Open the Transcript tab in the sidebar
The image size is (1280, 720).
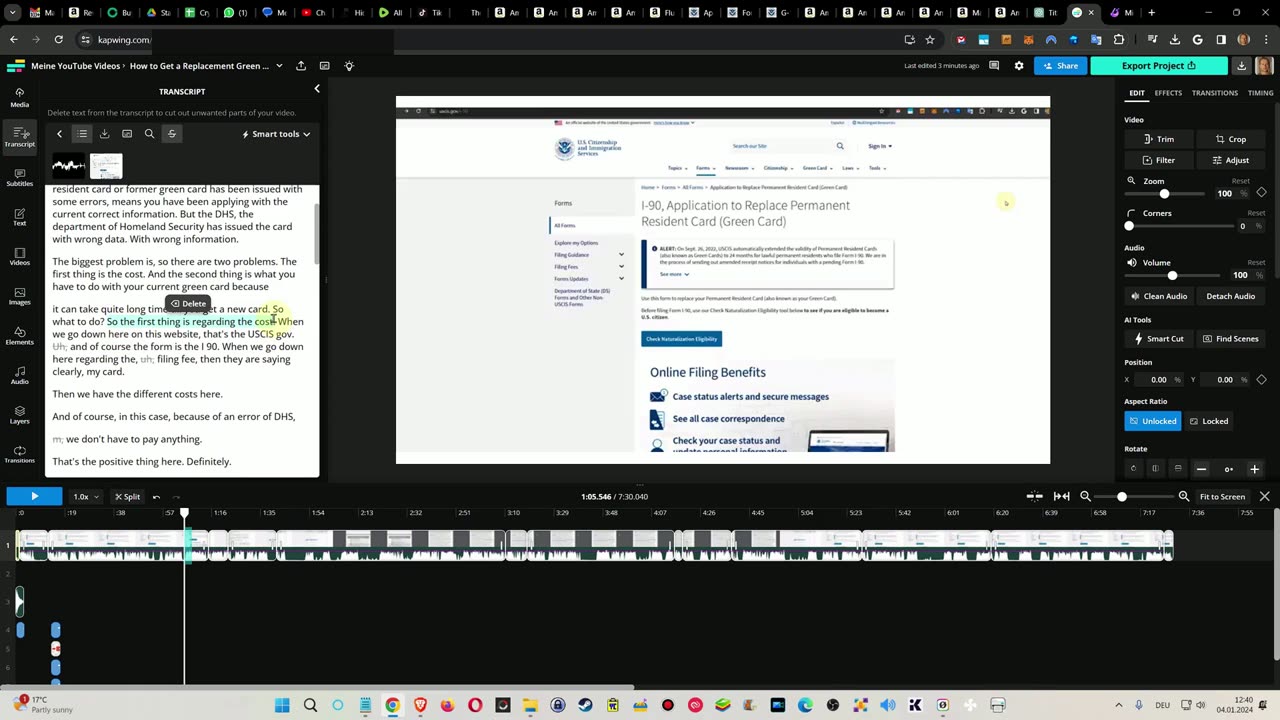click(x=19, y=137)
